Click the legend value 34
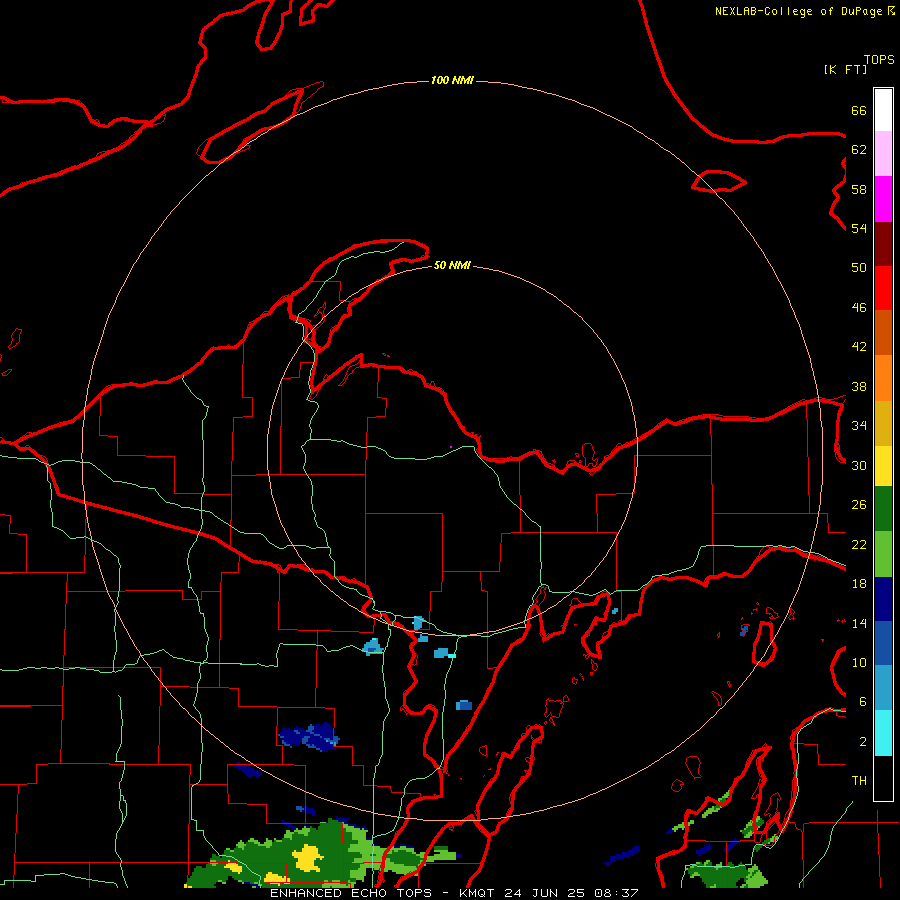Image resolution: width=900 pixels, height=900 pixels. click(859, 426)
